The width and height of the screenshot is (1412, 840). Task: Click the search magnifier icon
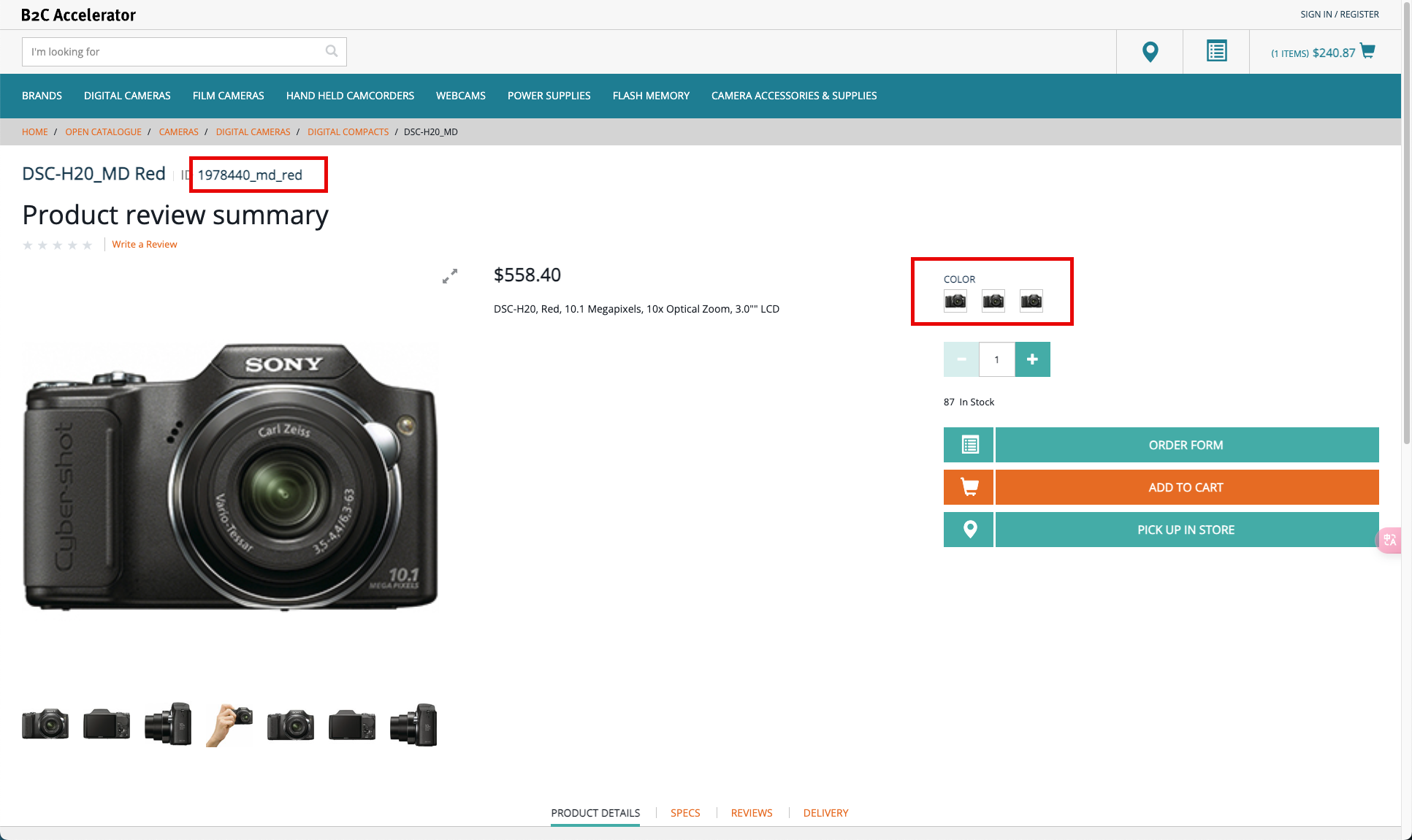point(331,51)
